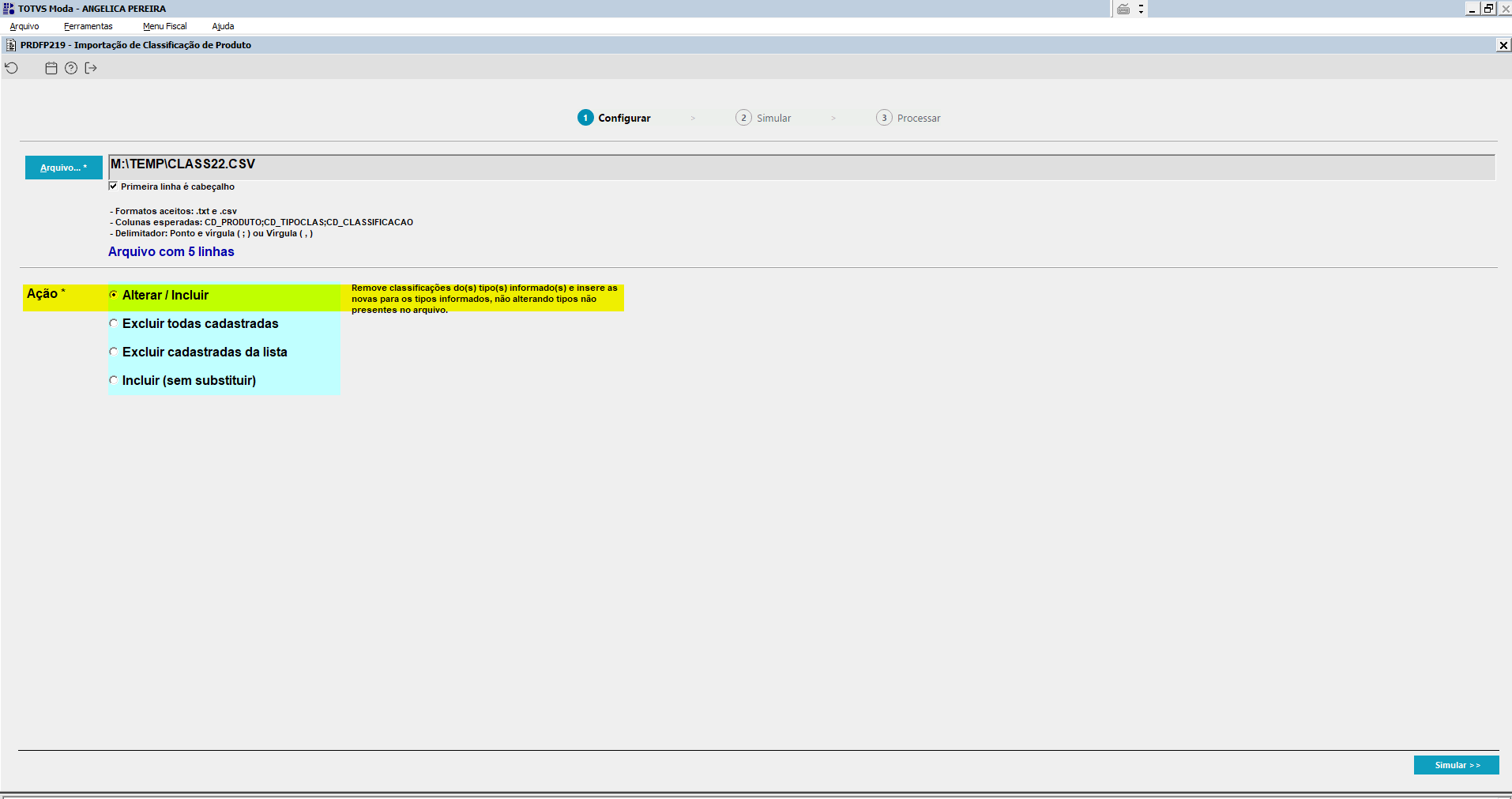Click the 'Delimitador: Ponto e vírgula' line
The image size is (1512, 799).
click(x=211, y=233)
